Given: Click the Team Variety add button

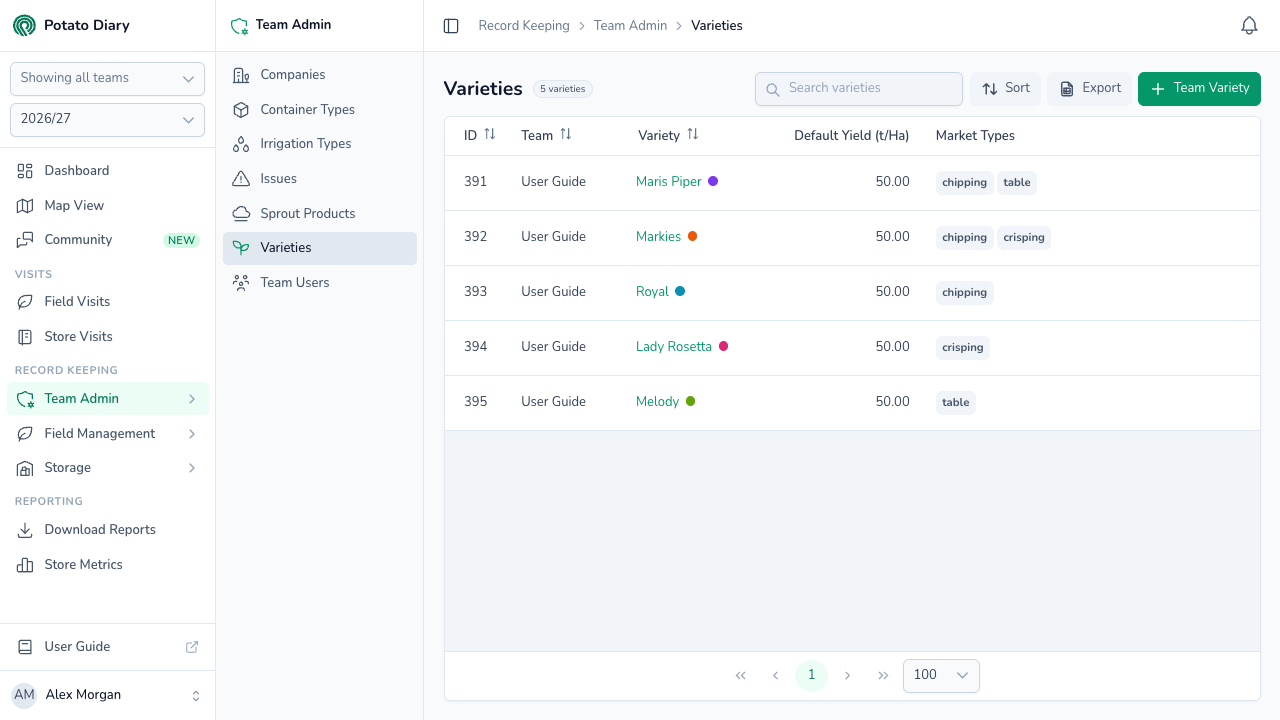Looking at the screenshot, I should click(x=1199, y=88).
